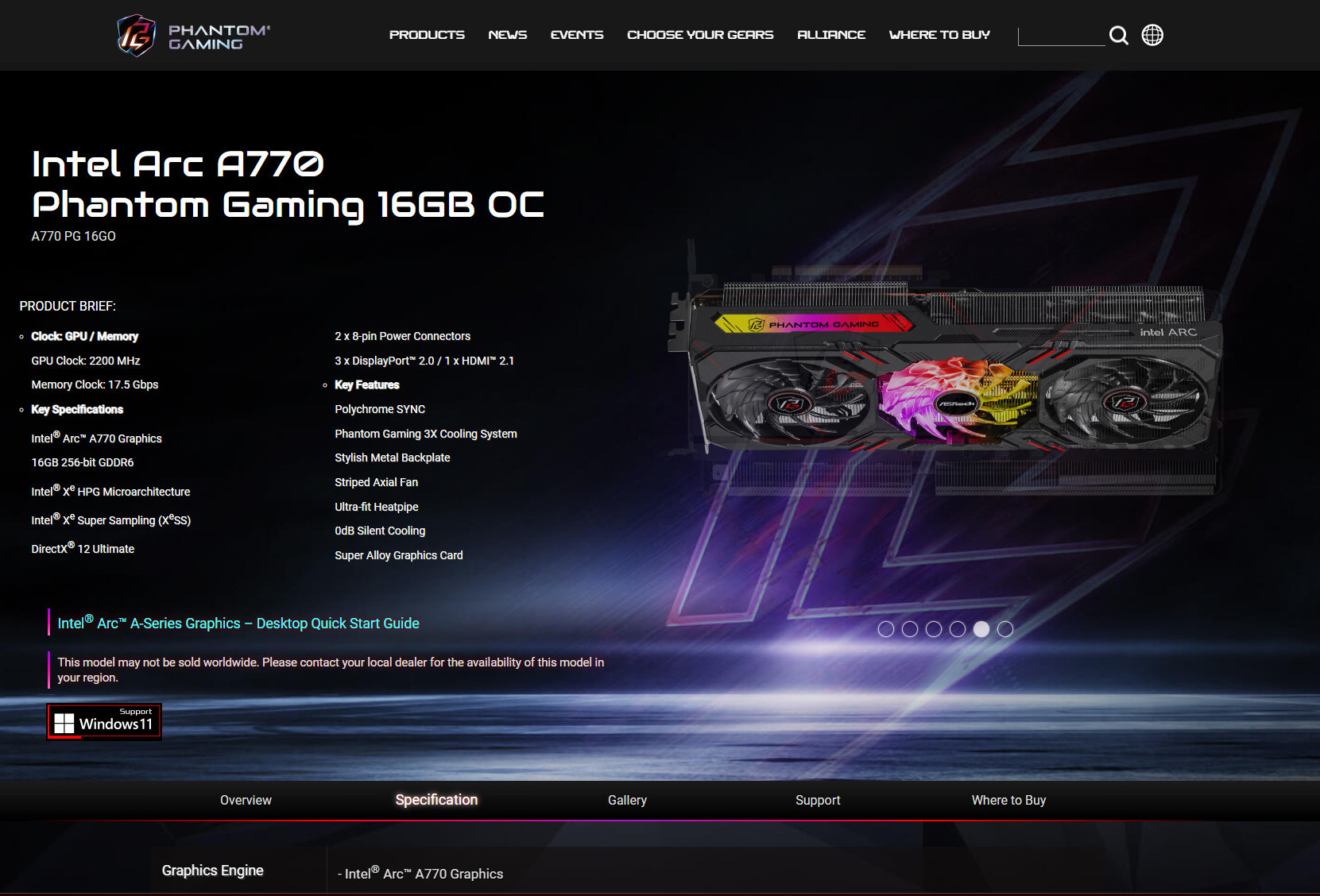Screen dimensions: 1320x896
Task: Click the Ultra-fit Heatpipe text
Action: click(377, 507)
